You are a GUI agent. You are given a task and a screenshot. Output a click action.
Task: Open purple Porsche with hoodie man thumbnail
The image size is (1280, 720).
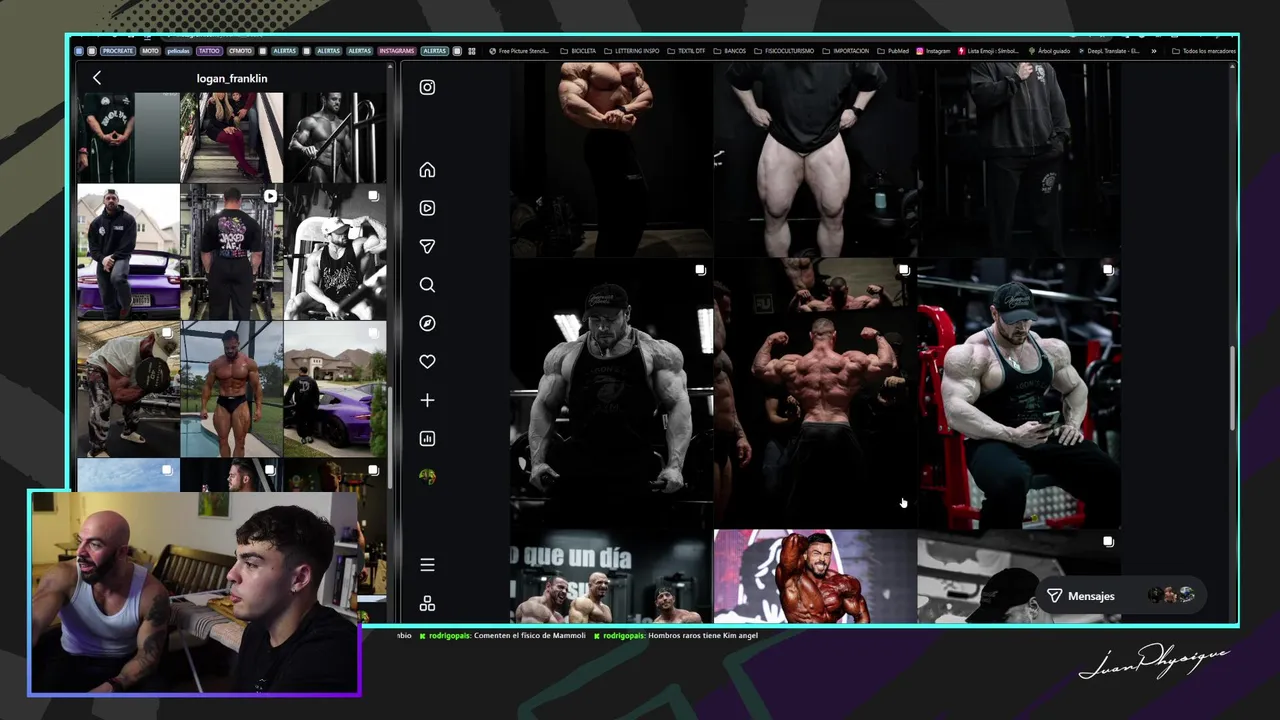[x=128, y=252]
